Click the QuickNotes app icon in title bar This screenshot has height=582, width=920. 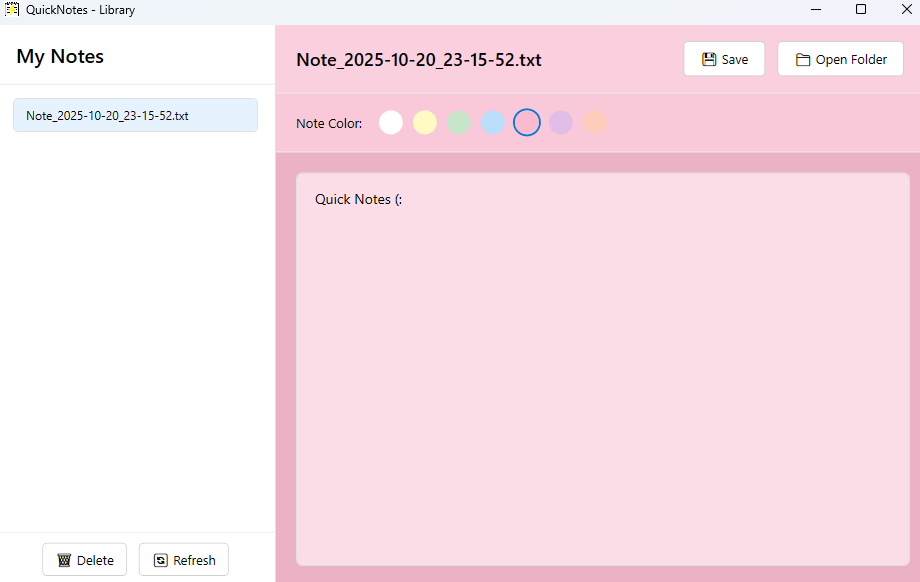click(11, 9)
